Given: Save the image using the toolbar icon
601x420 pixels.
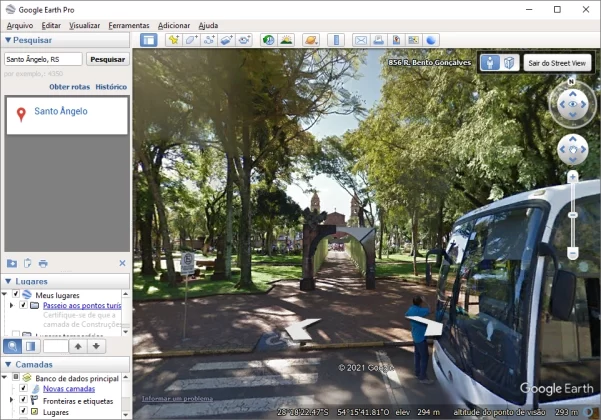Looking at the screenshot, I should [x=396, y=40].
